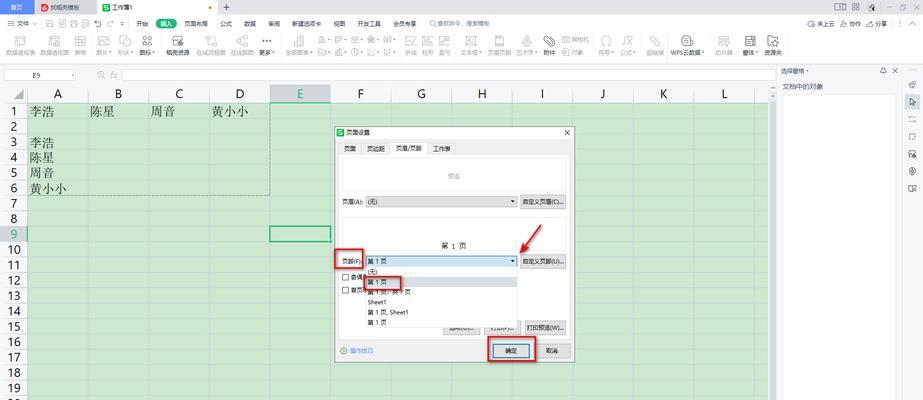
Task: Open the 开发工具 ribbon tab
Action: click(x=368, y=24)
